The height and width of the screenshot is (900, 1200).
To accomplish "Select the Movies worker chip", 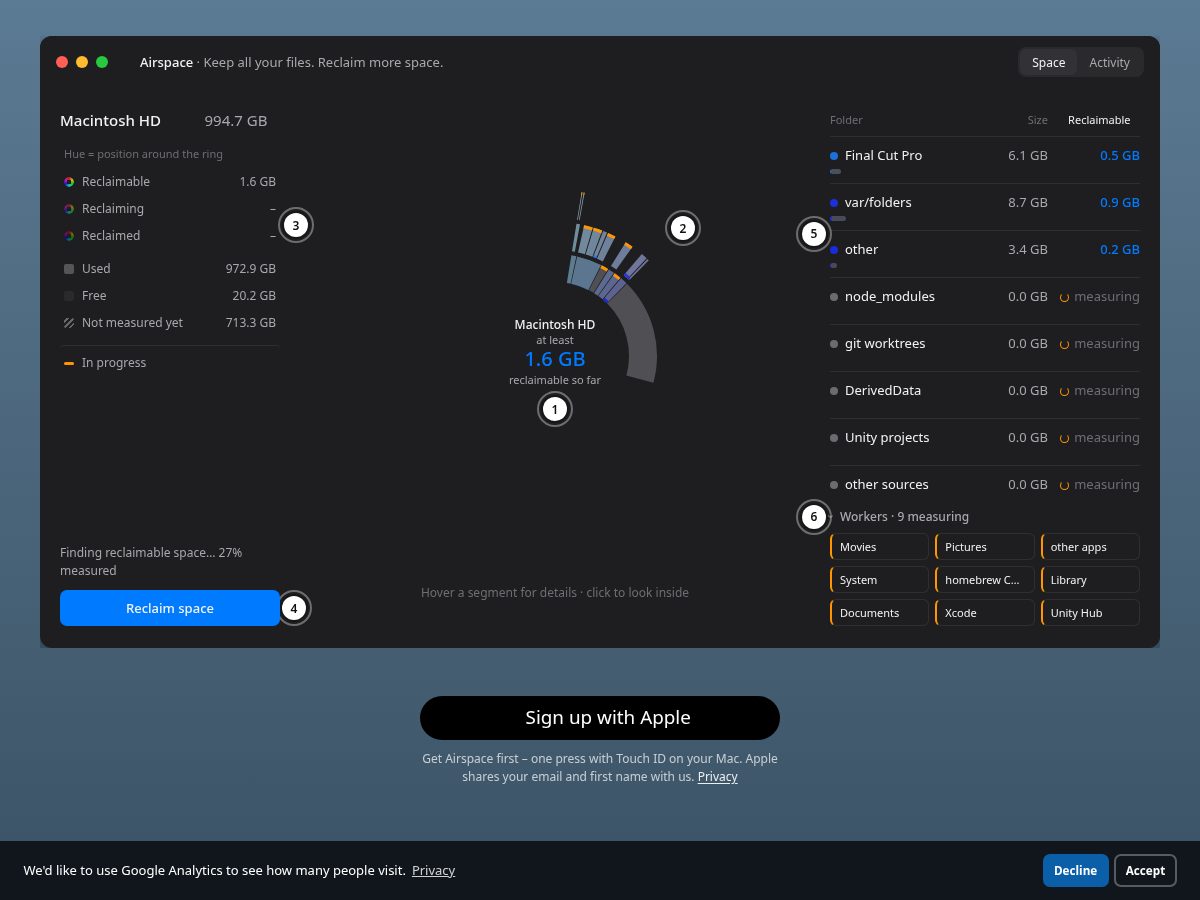I will pos(880,547).
